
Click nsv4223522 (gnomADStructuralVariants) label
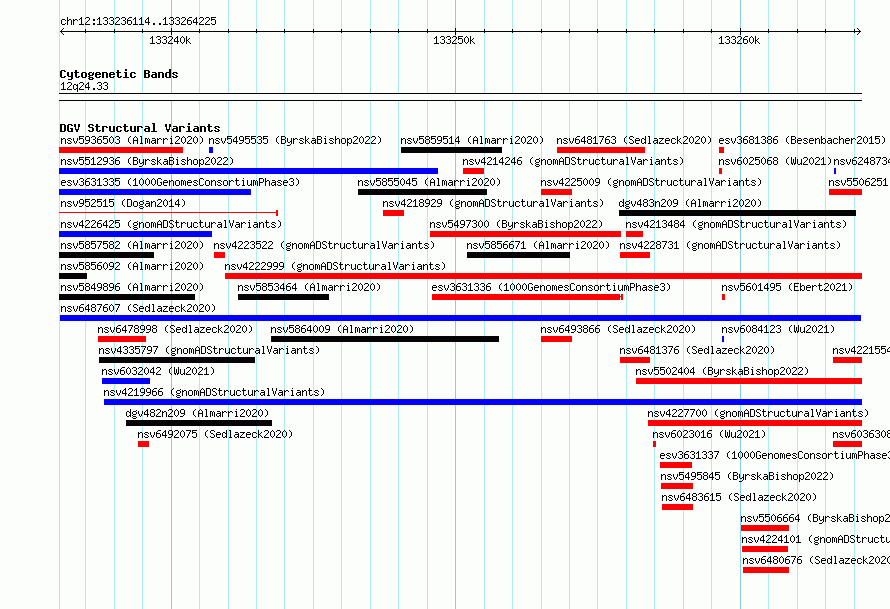(x=324, y=245)
